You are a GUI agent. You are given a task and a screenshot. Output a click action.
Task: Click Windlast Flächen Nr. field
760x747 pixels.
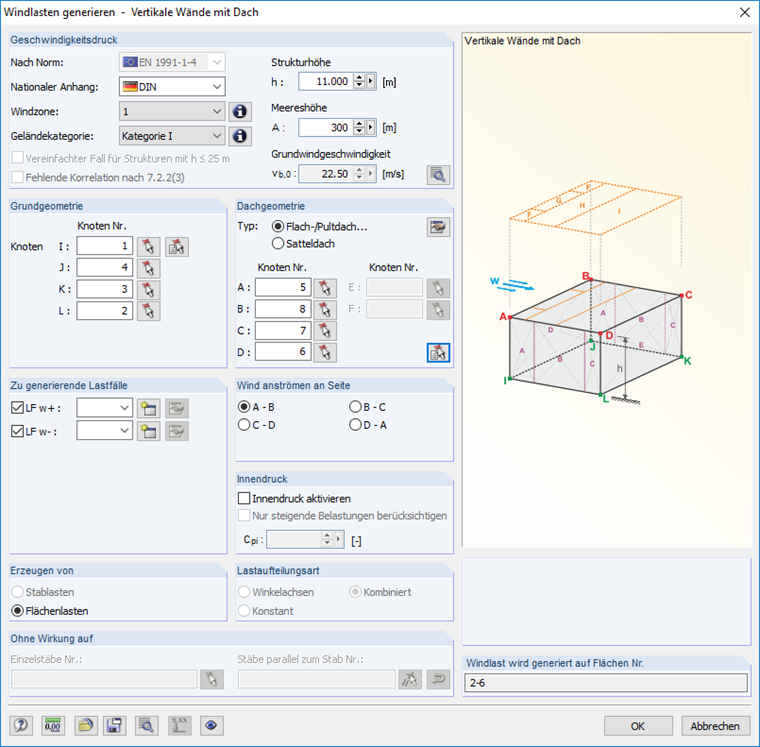click(x=606, y=683)
